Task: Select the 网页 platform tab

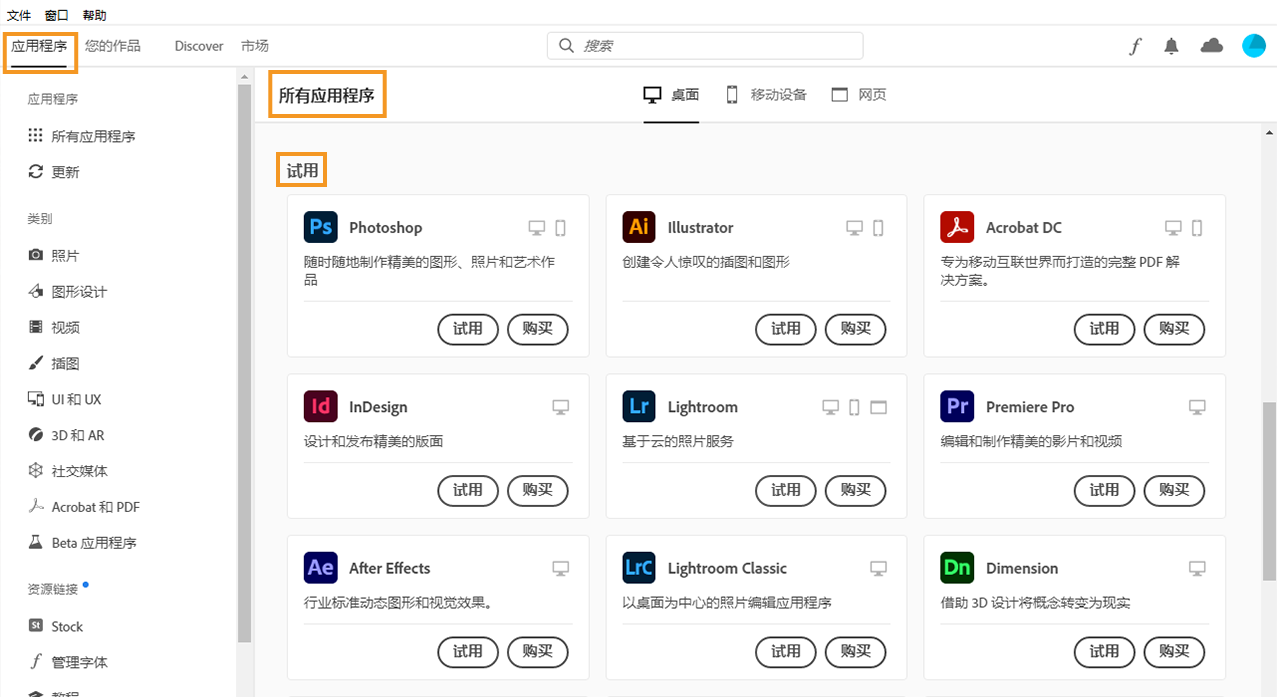Action: [859, 95]
